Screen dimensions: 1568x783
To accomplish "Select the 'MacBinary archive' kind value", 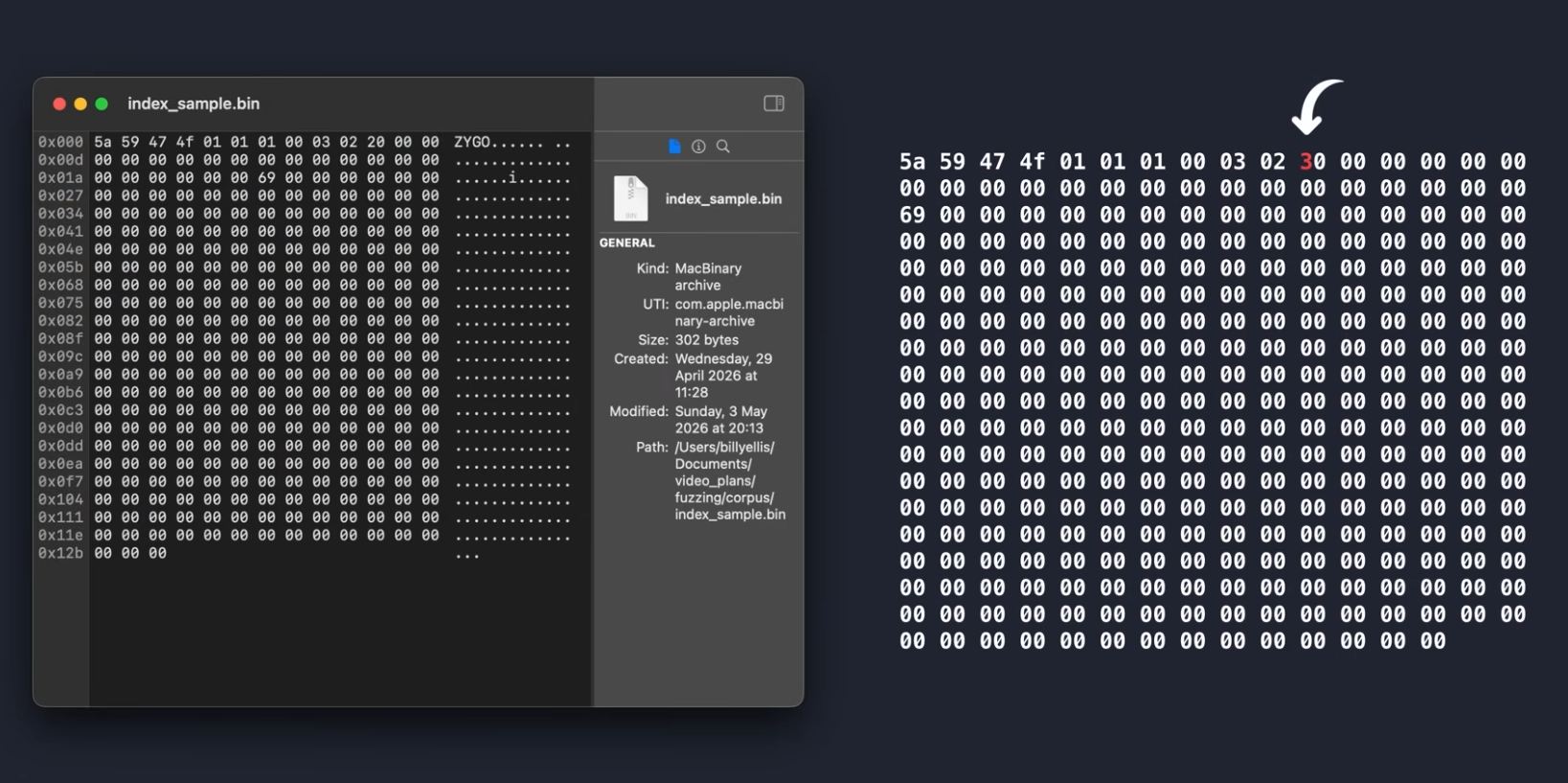I will (709, 277).
